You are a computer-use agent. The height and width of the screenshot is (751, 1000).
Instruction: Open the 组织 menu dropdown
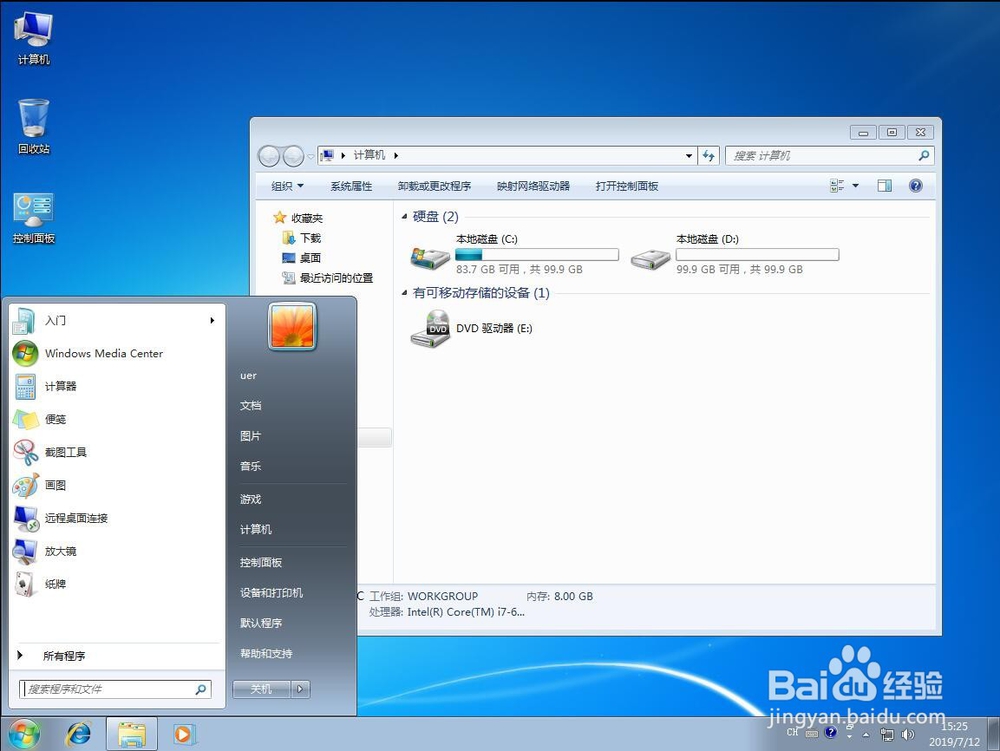pyautogui.click(x=288, y=186)
